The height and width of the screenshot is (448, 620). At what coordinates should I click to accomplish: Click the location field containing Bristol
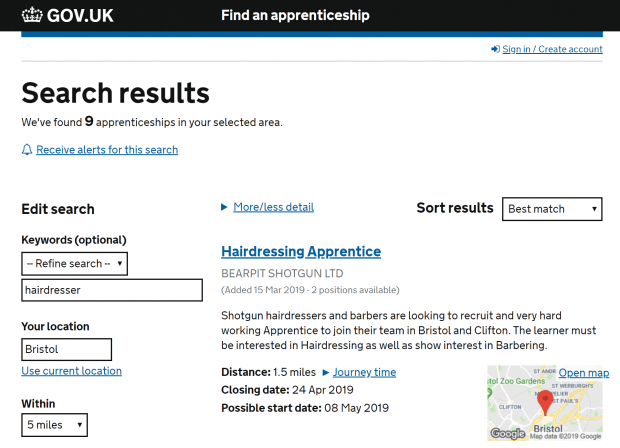(66, 350)
